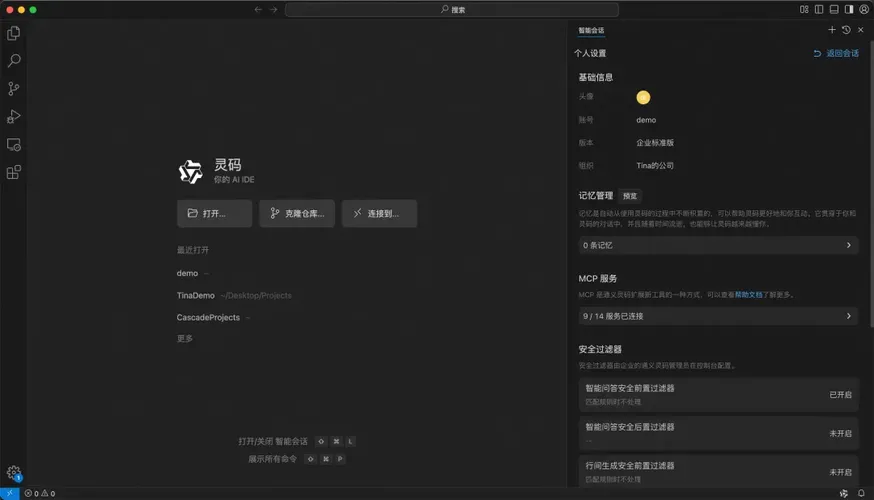Open the Run and Debug icon
This screenshot has width=874, height=500.
click(14, 116)
